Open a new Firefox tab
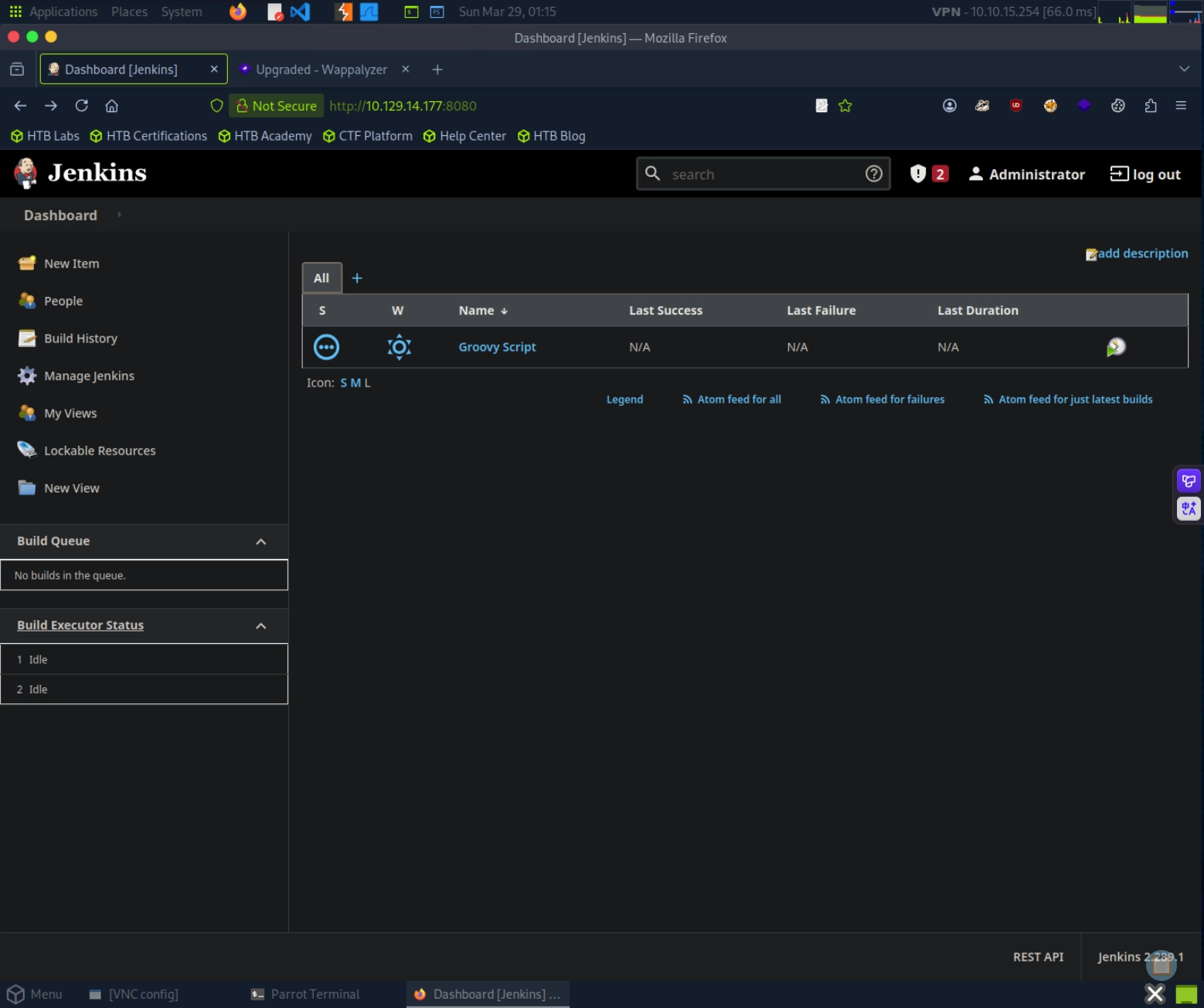 click(x=437, y=70)
